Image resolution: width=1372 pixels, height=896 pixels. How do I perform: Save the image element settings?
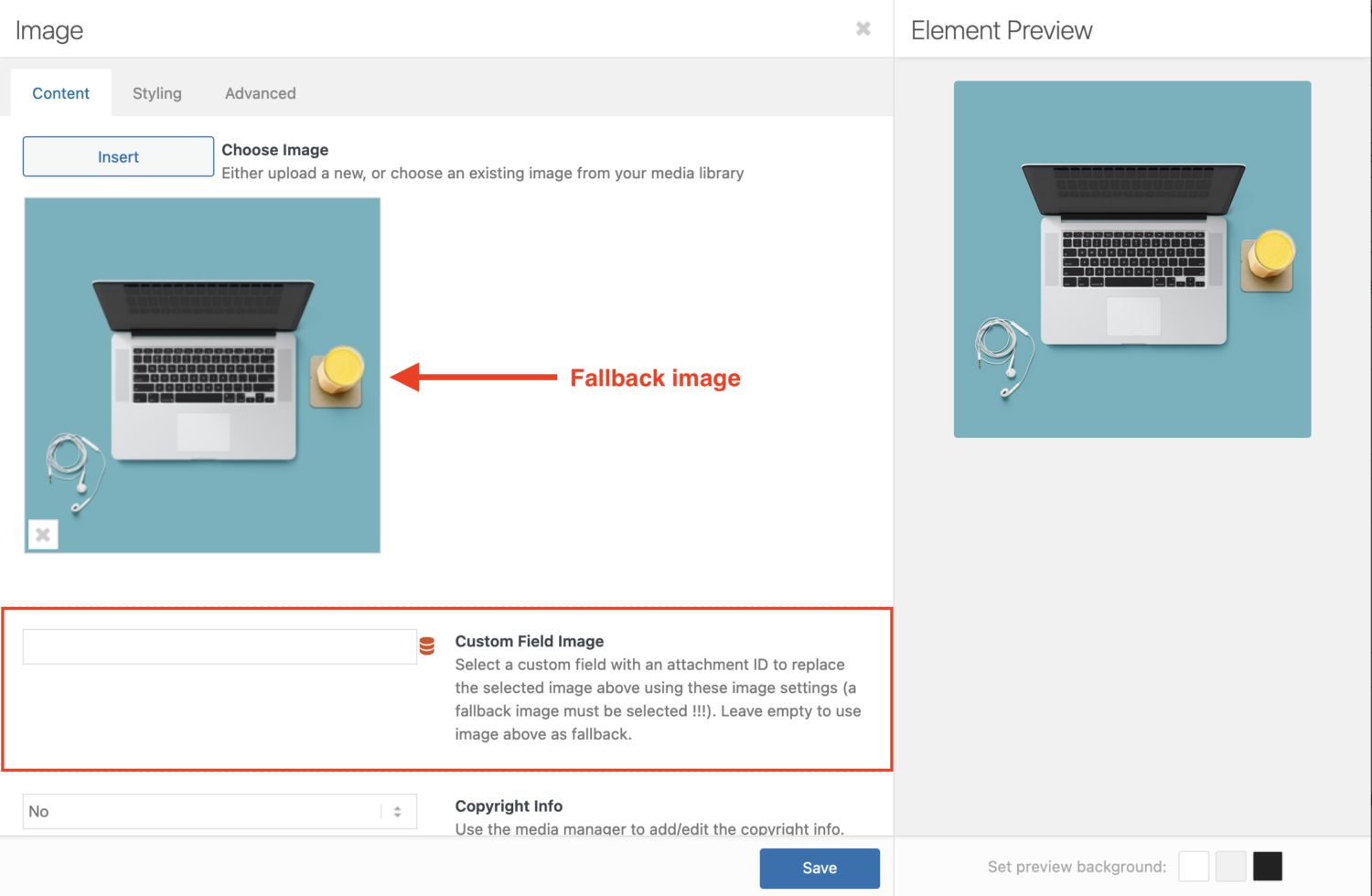tap(819, 868)
